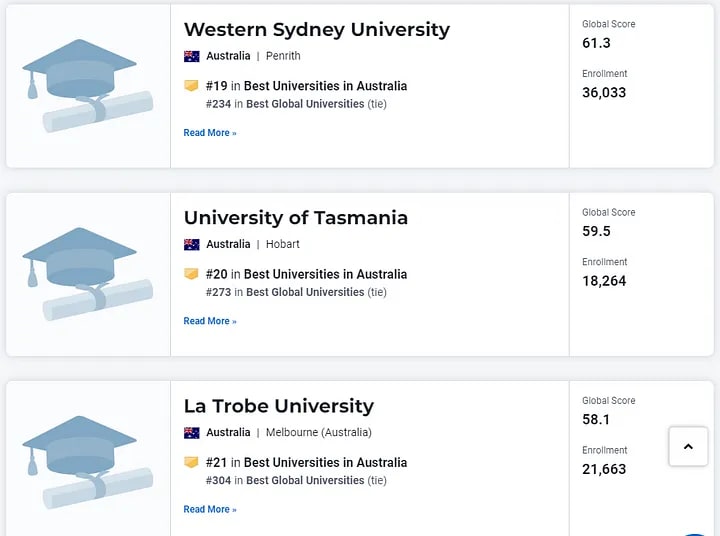
Task: Click the #20 ranking badge icon
Action: click(x=192, y=274)
